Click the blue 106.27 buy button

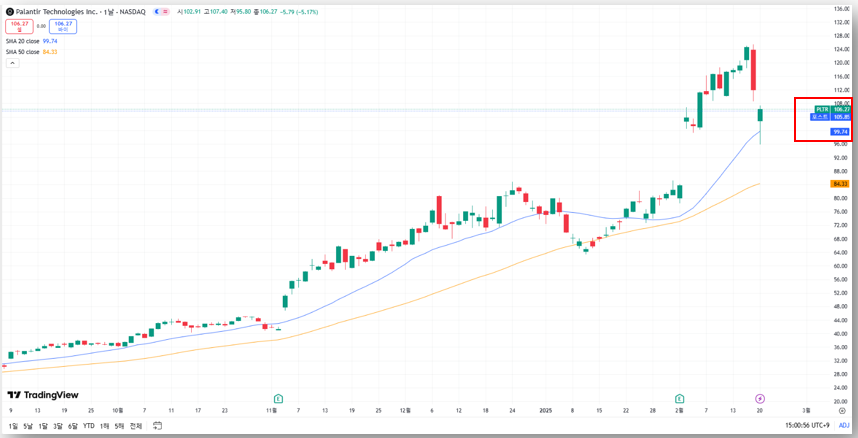(62, 26)
